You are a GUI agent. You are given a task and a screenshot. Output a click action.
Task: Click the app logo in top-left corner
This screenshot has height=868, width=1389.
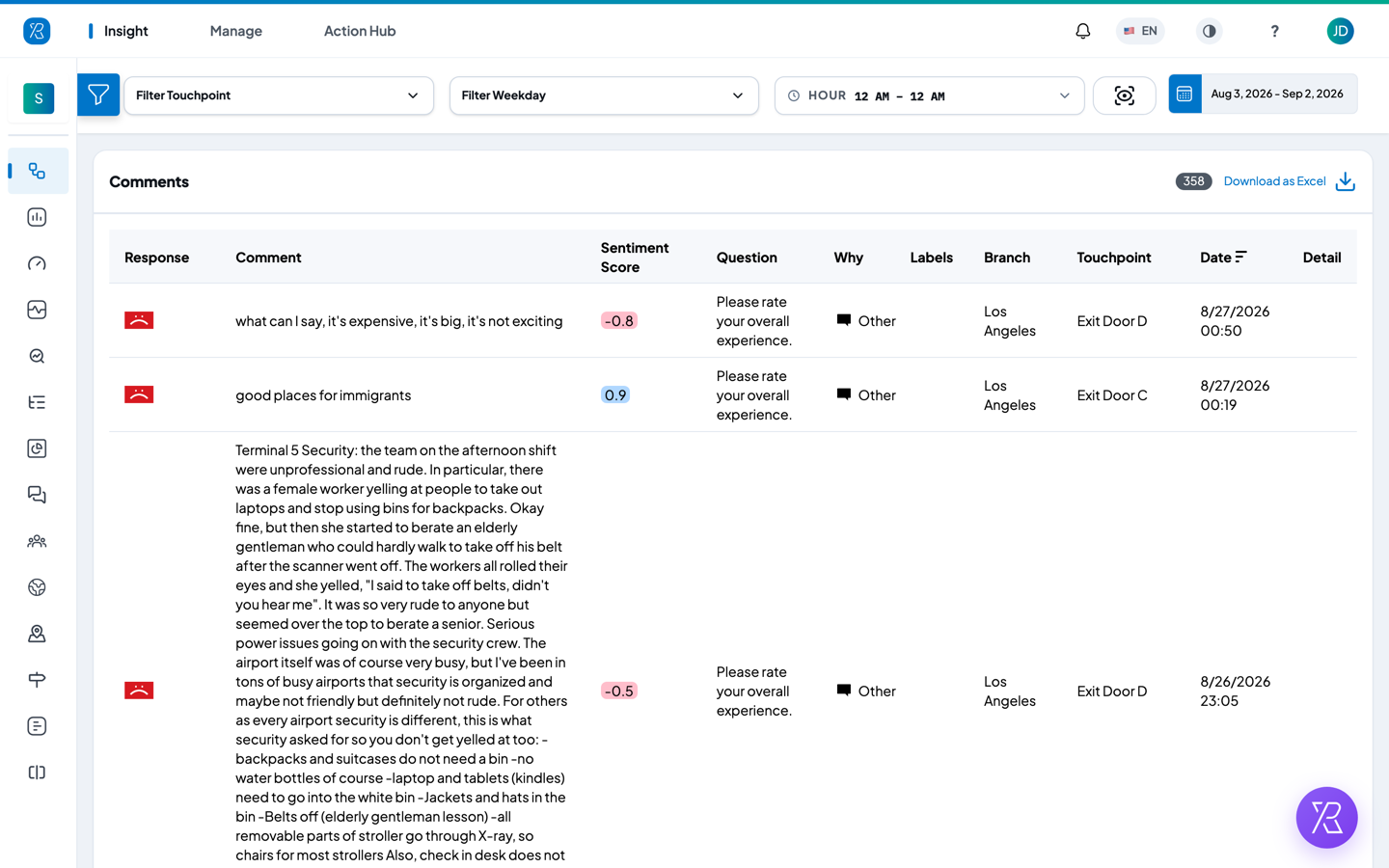(x=37, y=31)
